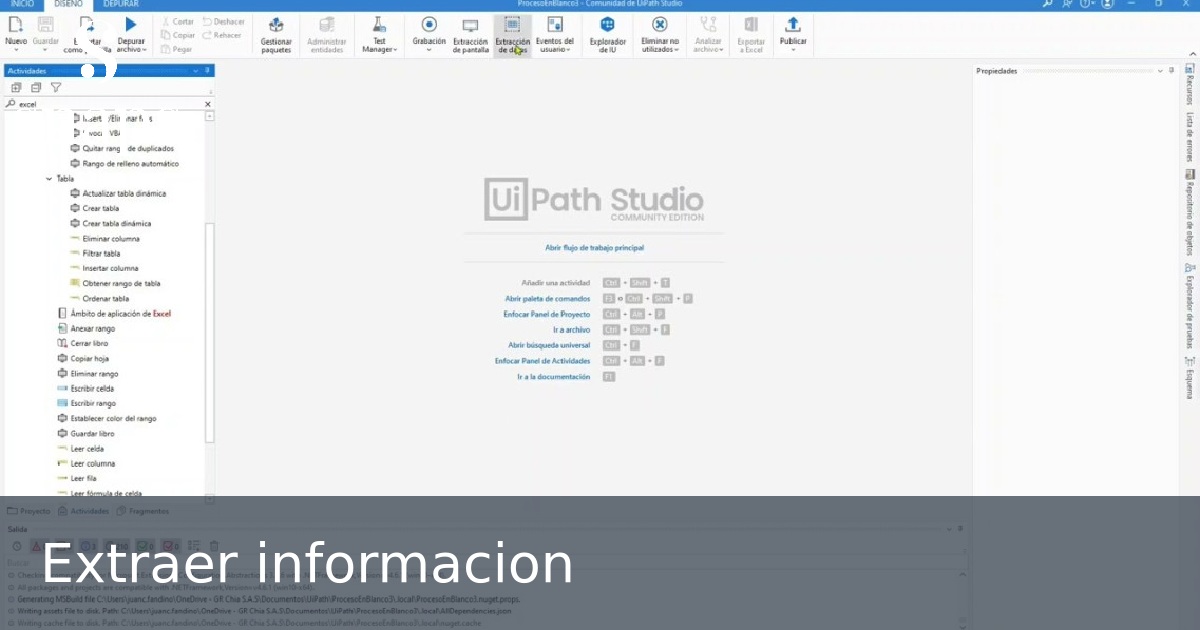The image size is (1200, 630).
Task: Switch to the INICIO tab
Action: (x=22, y=4)
